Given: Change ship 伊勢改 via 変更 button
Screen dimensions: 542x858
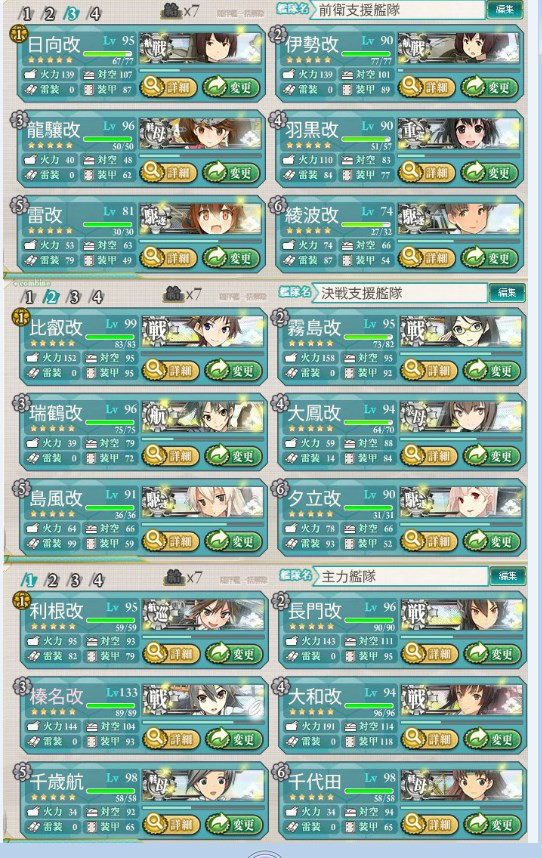Looking at the screenshot, I should (x=488, y=87).
